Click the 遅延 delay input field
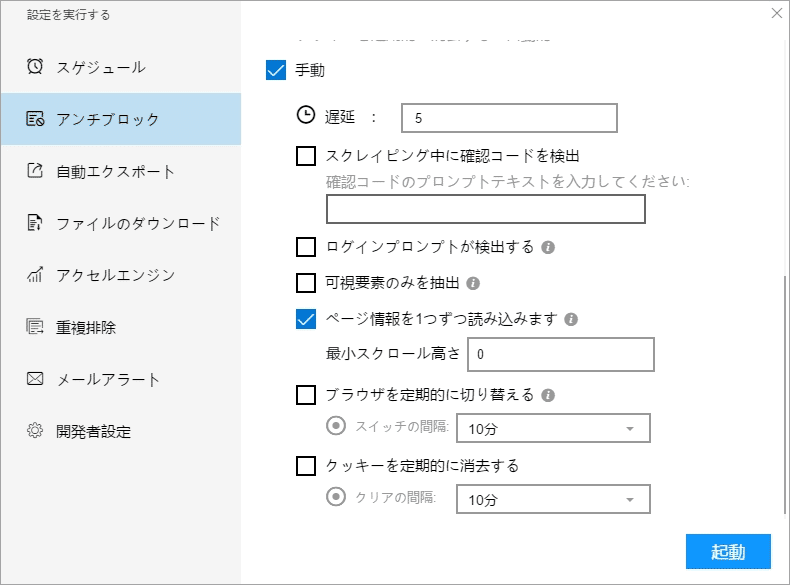Viewport: 790px width, 585px height. (508, 118)
